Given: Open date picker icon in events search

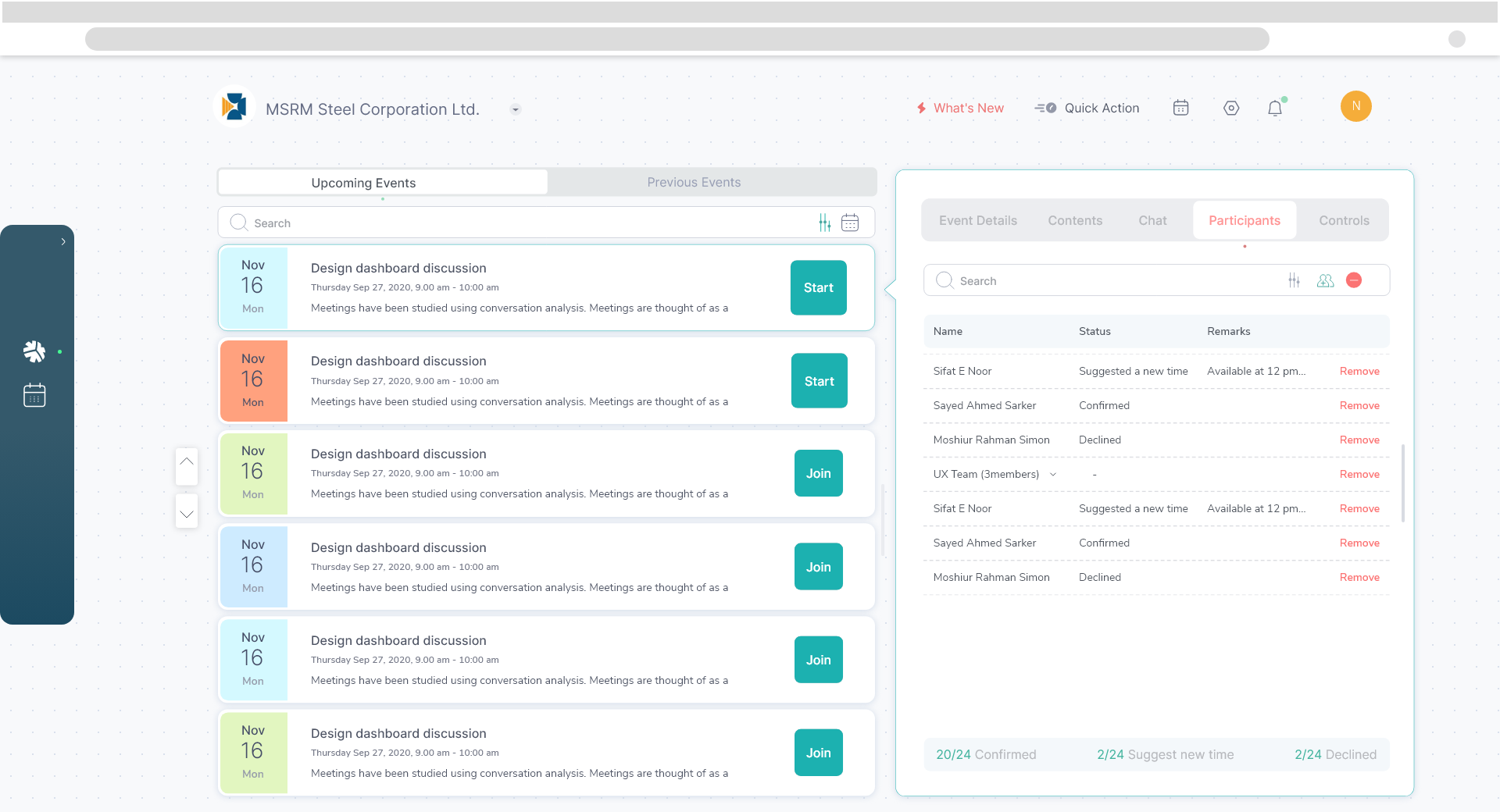Looking at the screenshot, I should tap(850, 223).
